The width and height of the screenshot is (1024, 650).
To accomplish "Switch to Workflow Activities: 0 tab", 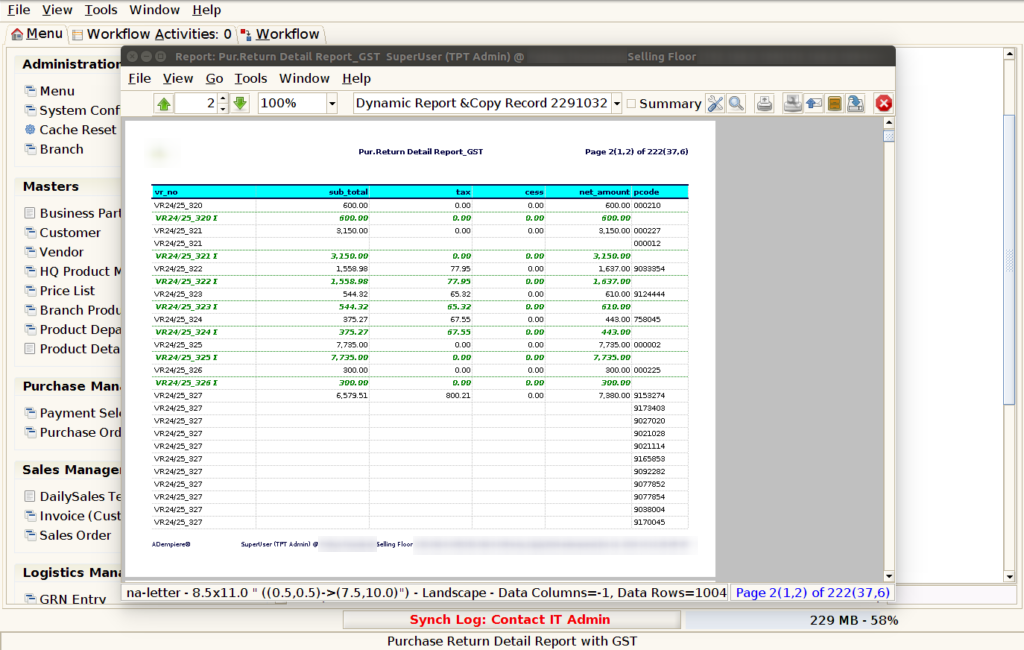I will coord(152,34).
